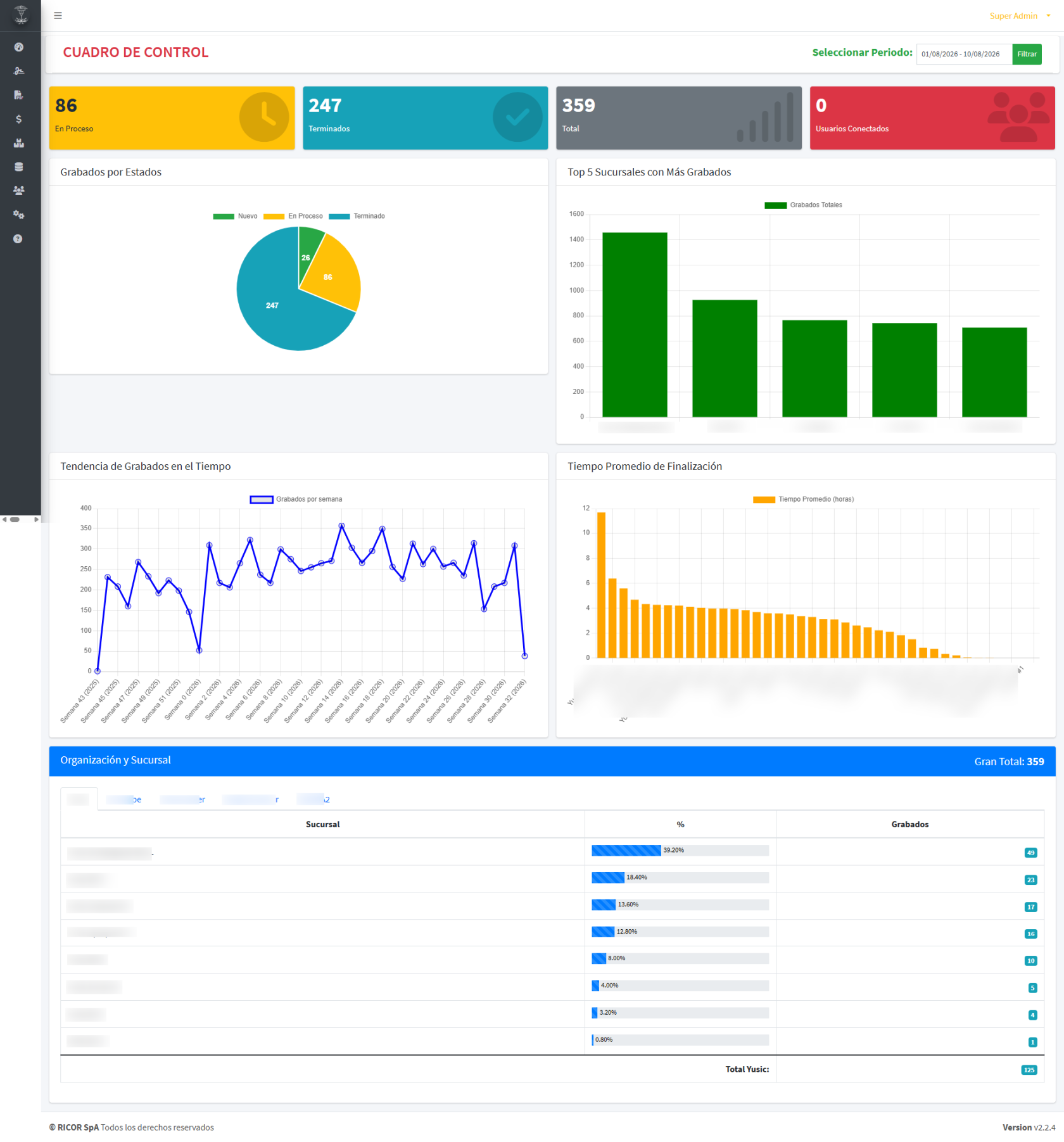Click the users icon on Usuarios Conectados card
The height and width of the screenshot is (1142, 1064).
[x=1018, y=117]
